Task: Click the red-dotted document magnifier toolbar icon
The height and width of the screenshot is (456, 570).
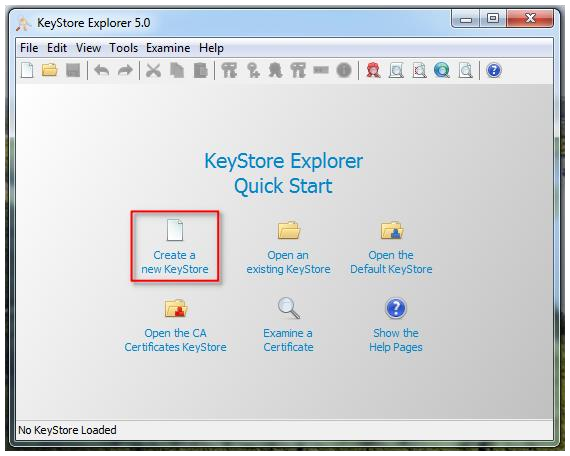Action: click(419, 70)
